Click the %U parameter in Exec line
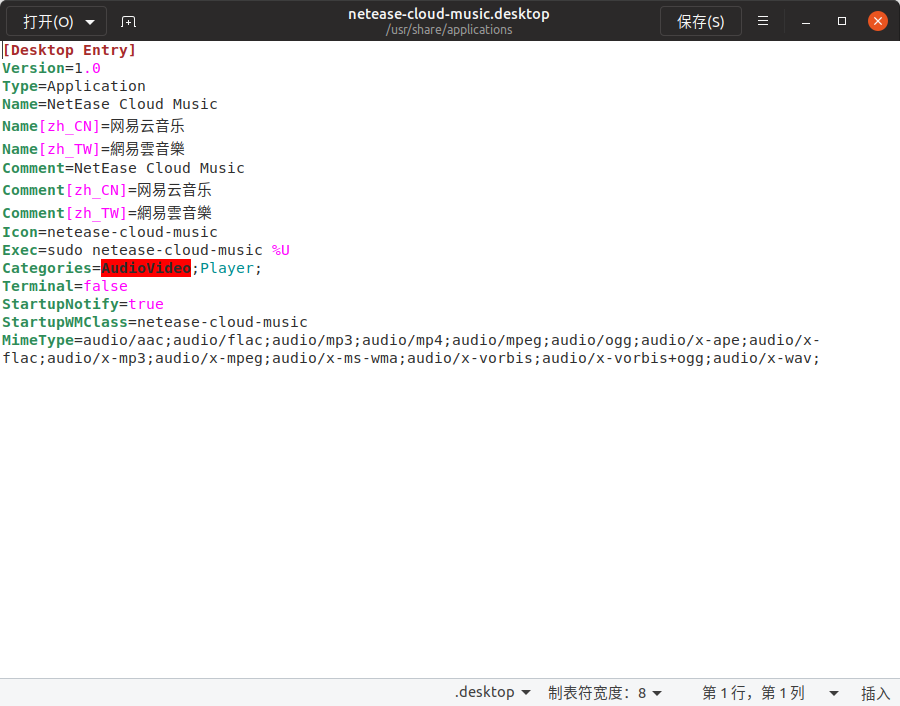Viewport: 900px width, 706px height. click(x=281, y=250)
